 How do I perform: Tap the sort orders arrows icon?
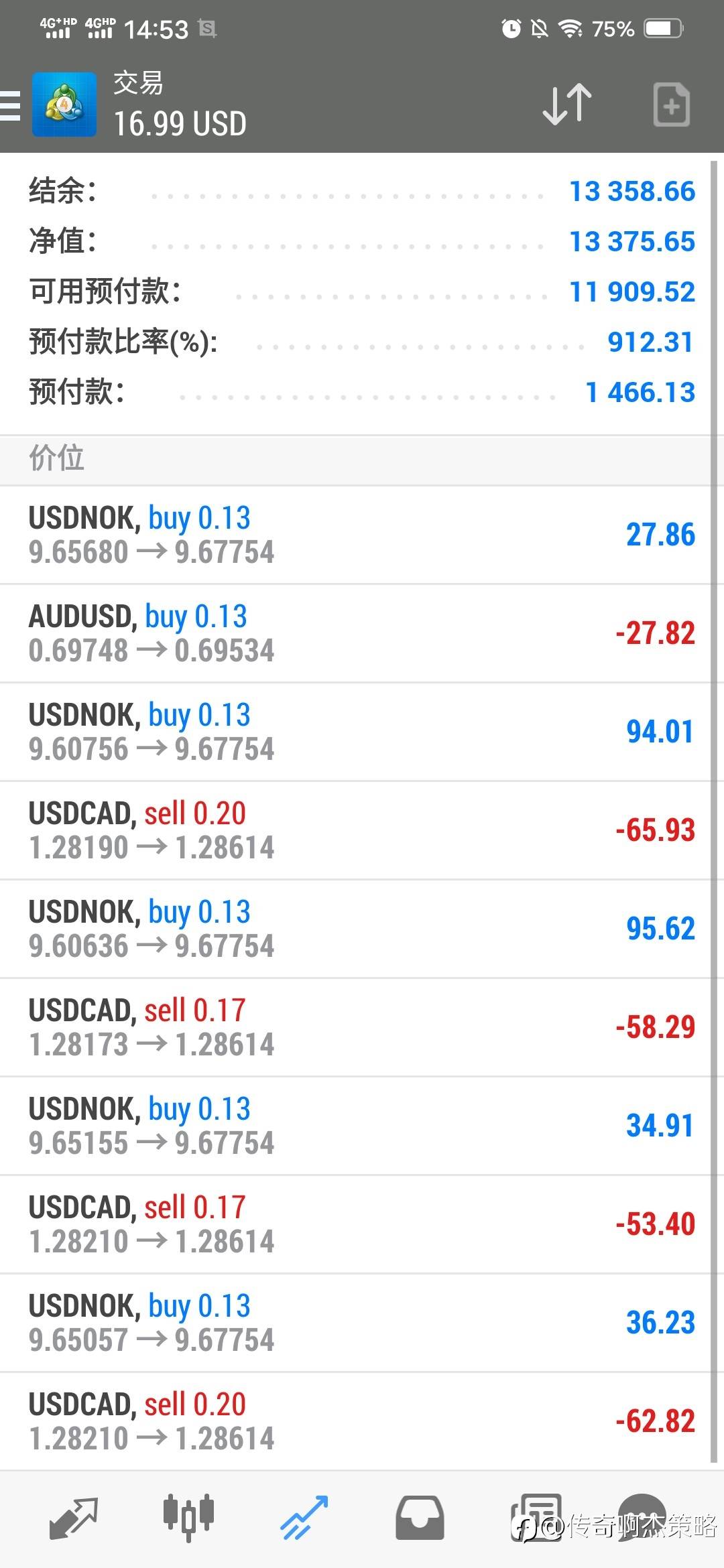point(566,105)
